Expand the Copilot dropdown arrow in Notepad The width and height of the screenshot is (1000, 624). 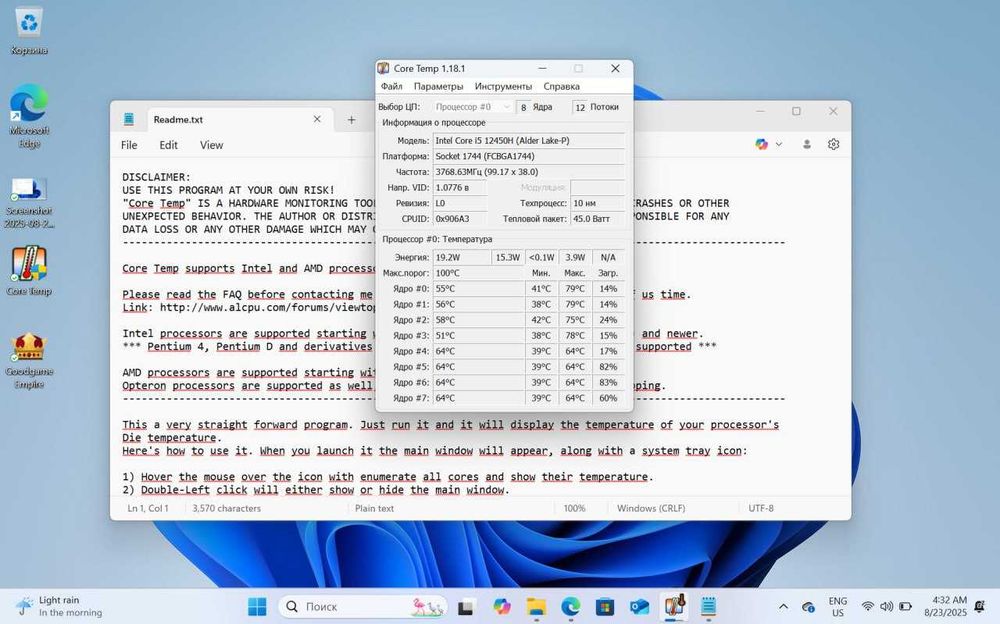click(x=779, y=145)
